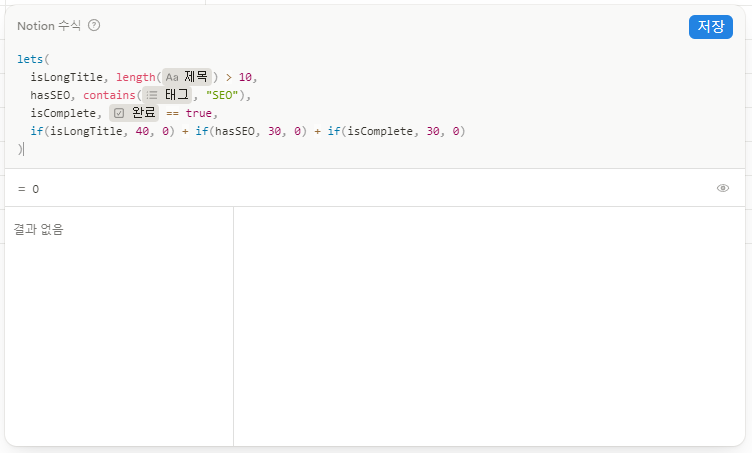Click the "lets(" keyword in formula
The image size is (752, 453).
(x=33, y=59)
